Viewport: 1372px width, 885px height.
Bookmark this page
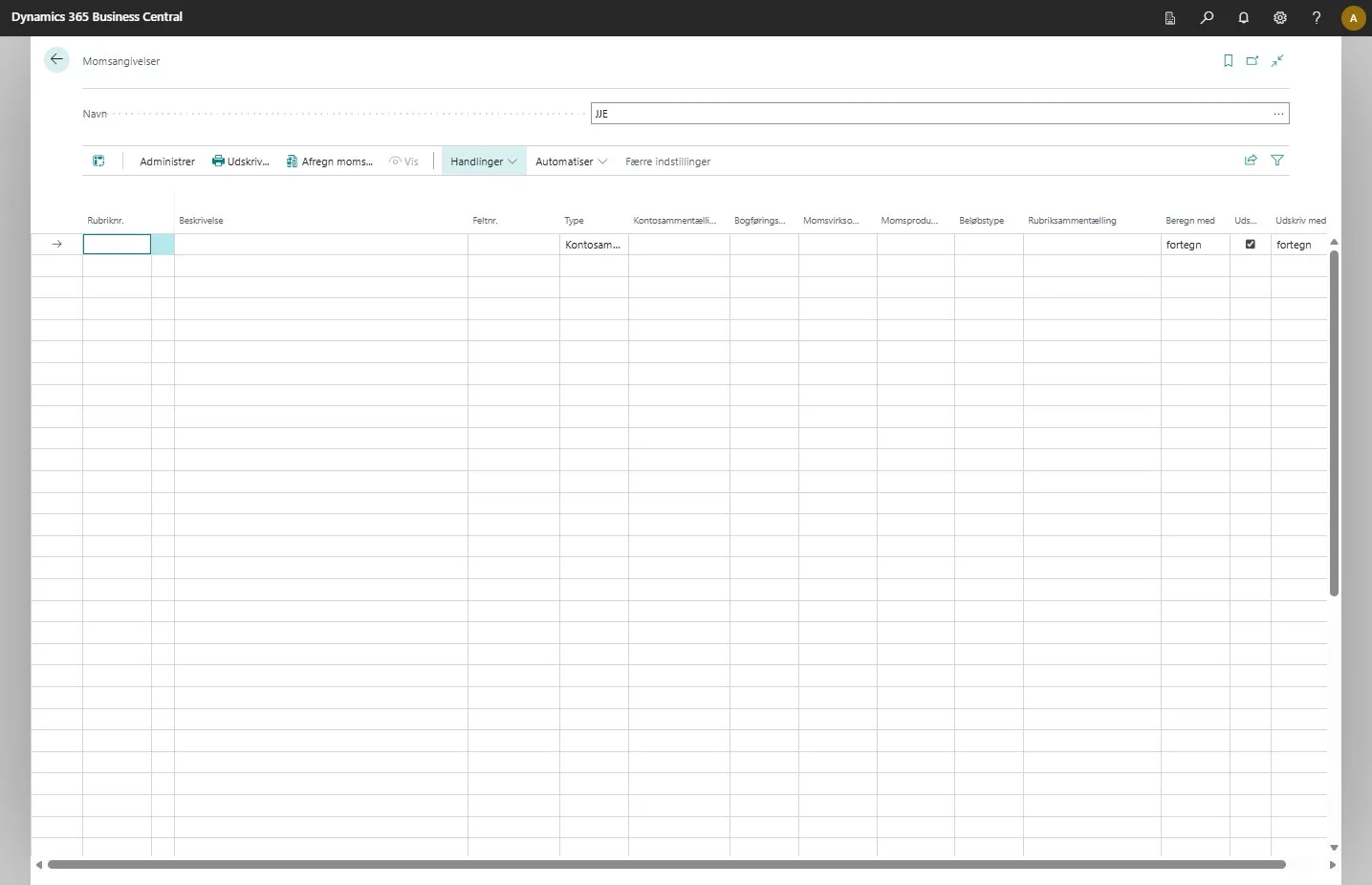pos(1229,60)
